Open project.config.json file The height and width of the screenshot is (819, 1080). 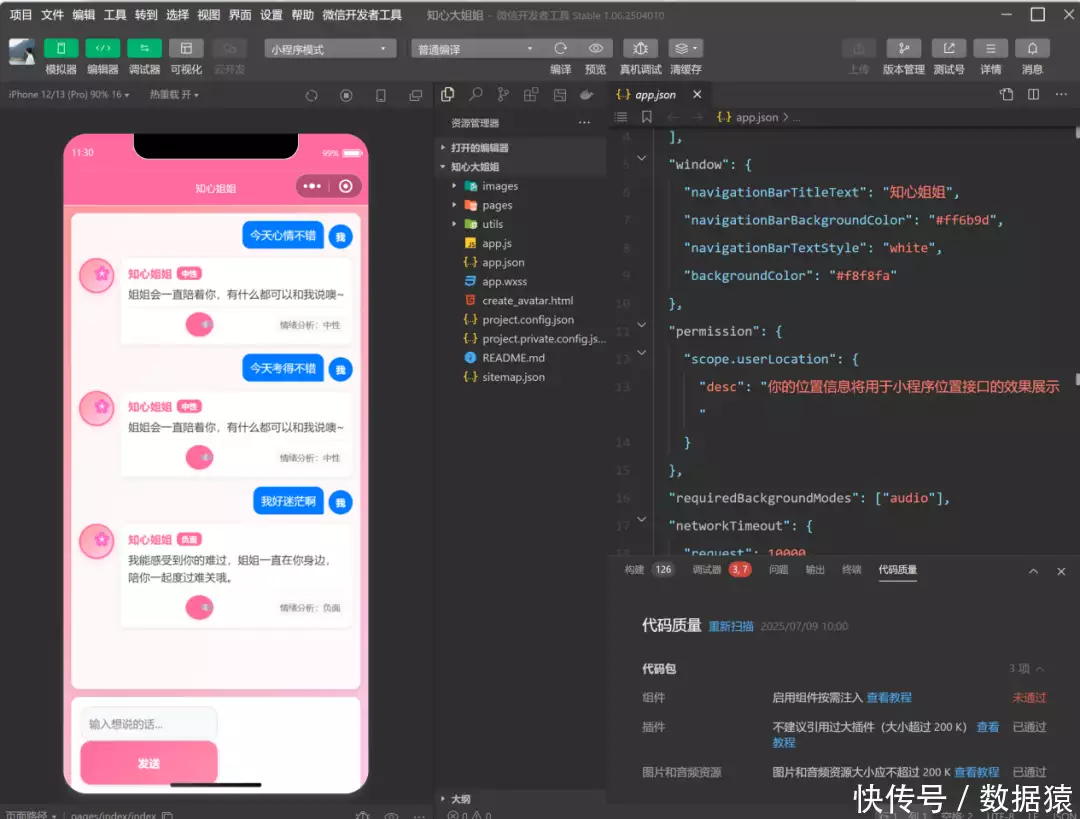tap(528, 320)
